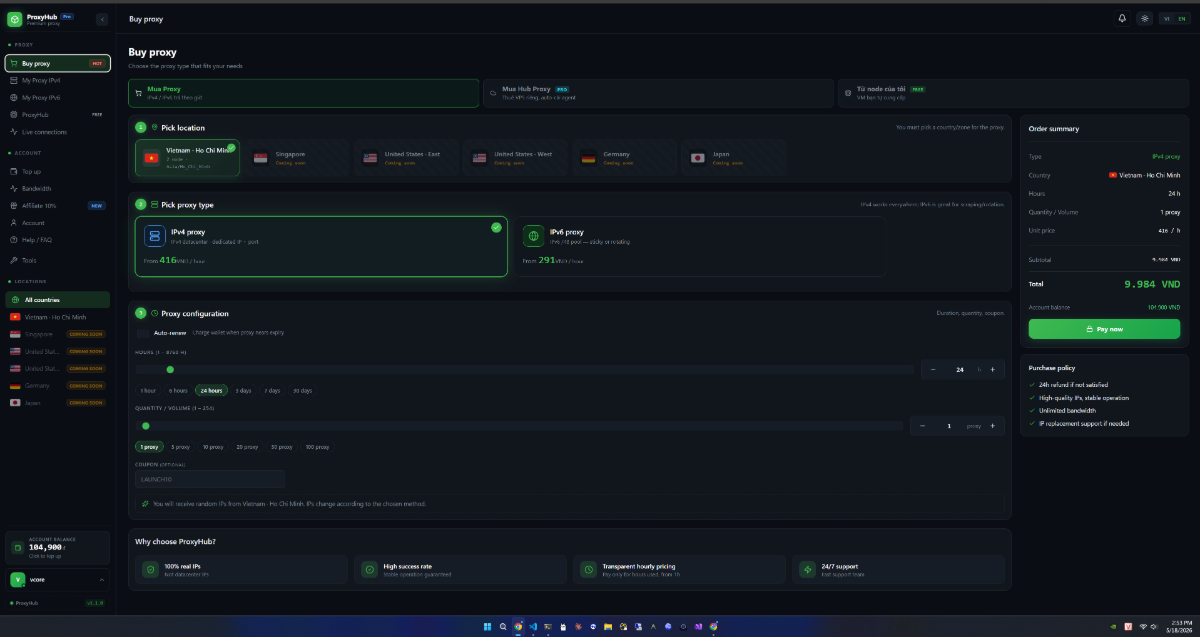Decrease proxy quantity with minus button
1200x637 pixels.
pos(922,426)
